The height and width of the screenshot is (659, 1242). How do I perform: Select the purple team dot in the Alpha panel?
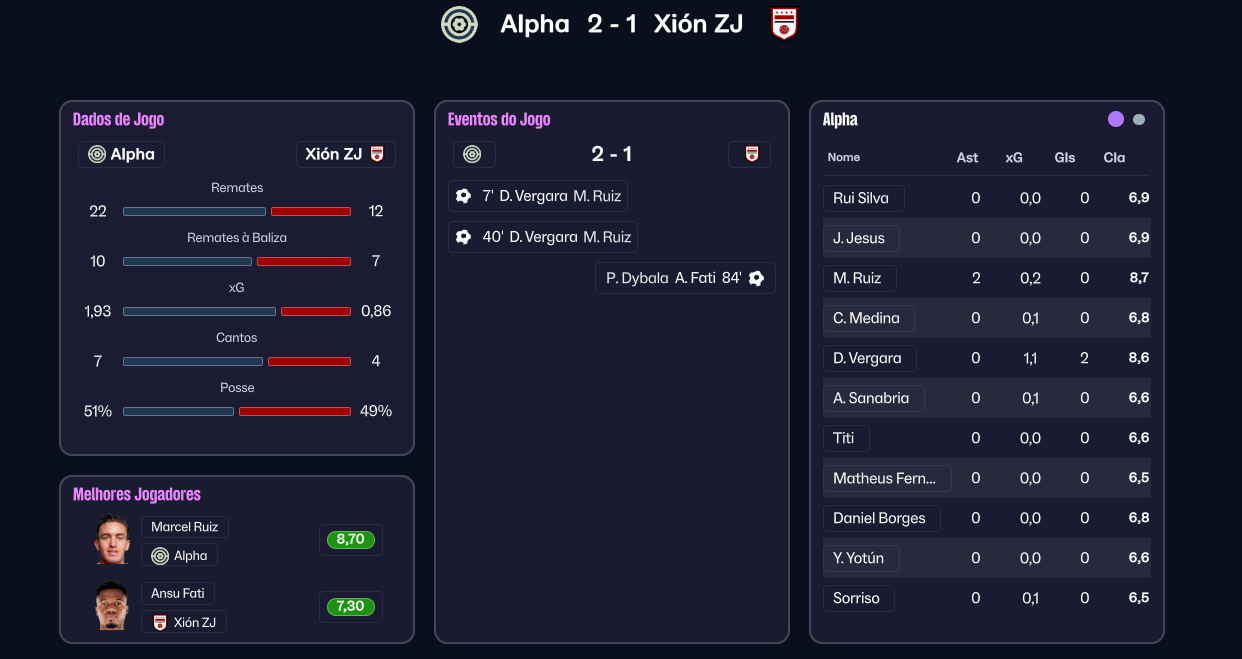(1116, 119)
